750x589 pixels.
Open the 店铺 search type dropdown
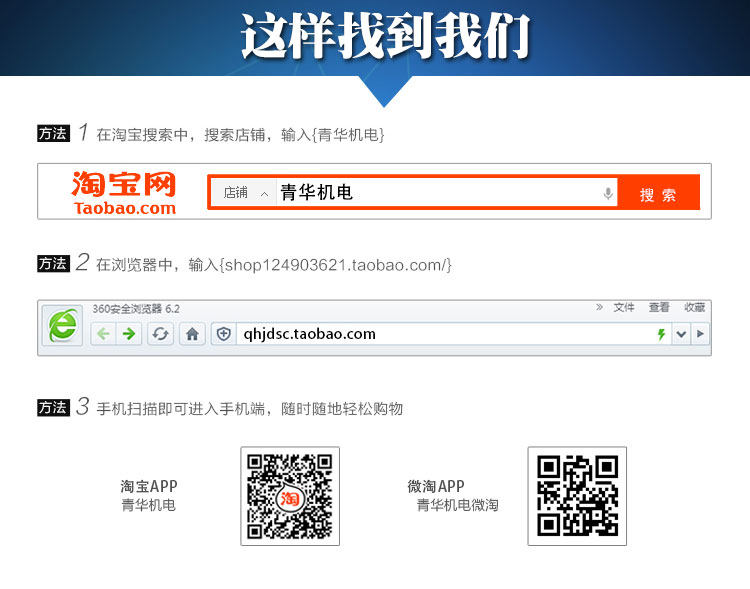[244, 193]
